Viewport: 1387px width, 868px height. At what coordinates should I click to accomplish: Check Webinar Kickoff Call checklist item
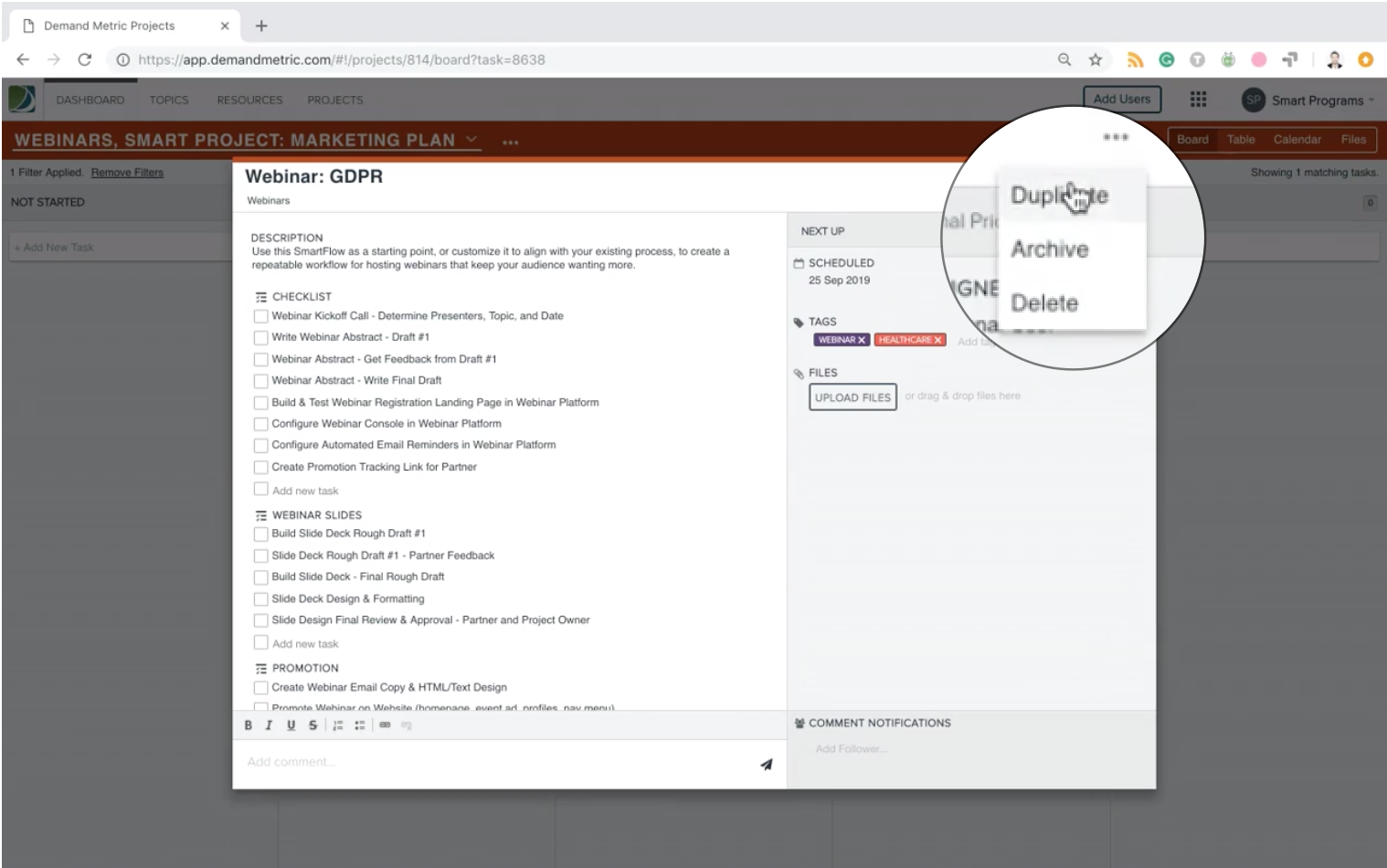point(260,316)
